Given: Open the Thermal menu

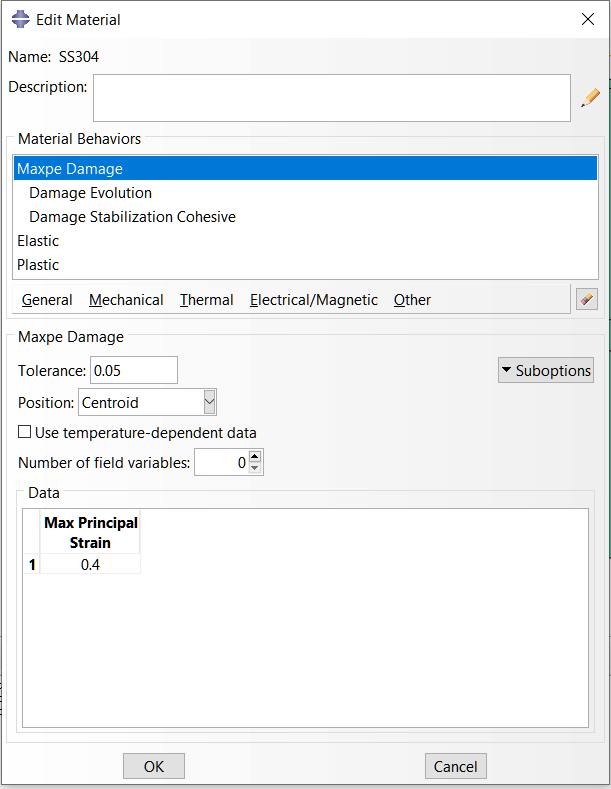Looking at the screenshot, I should pyautogui.click(x=207, y=300).
